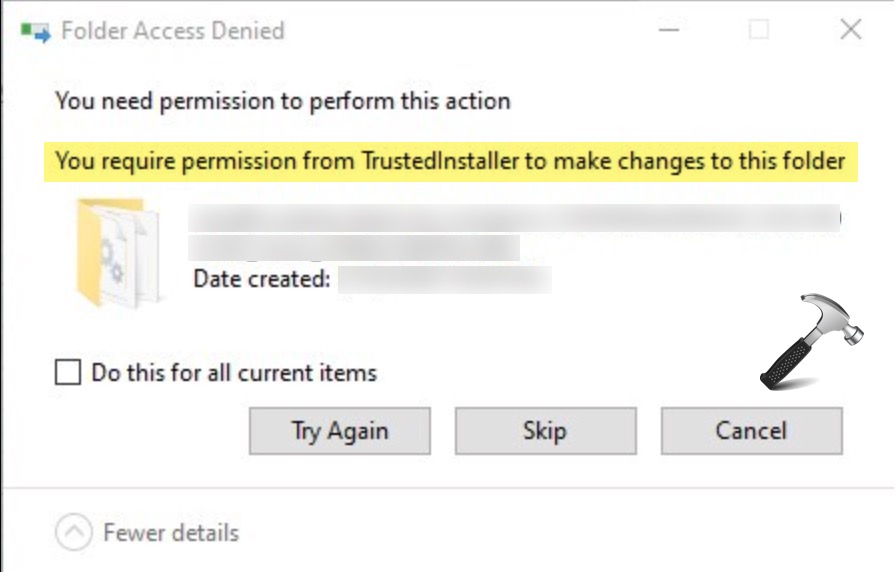Minimize the dialog window
This screenshot has height=574, width=896.
point(669,30)
